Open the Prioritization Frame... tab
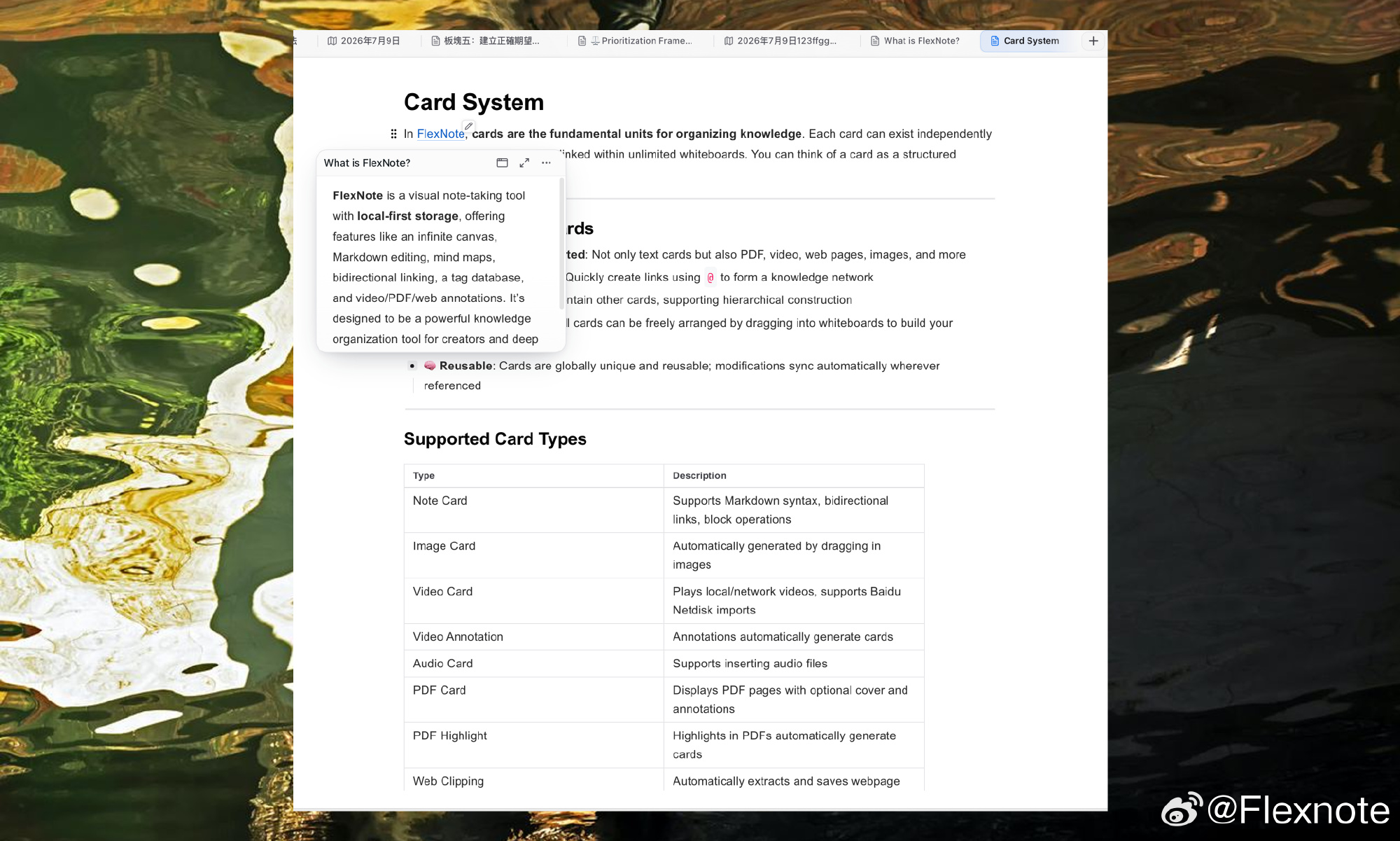Image resolution: width=1400 pixels, height=841 pixels. [636, 41]
